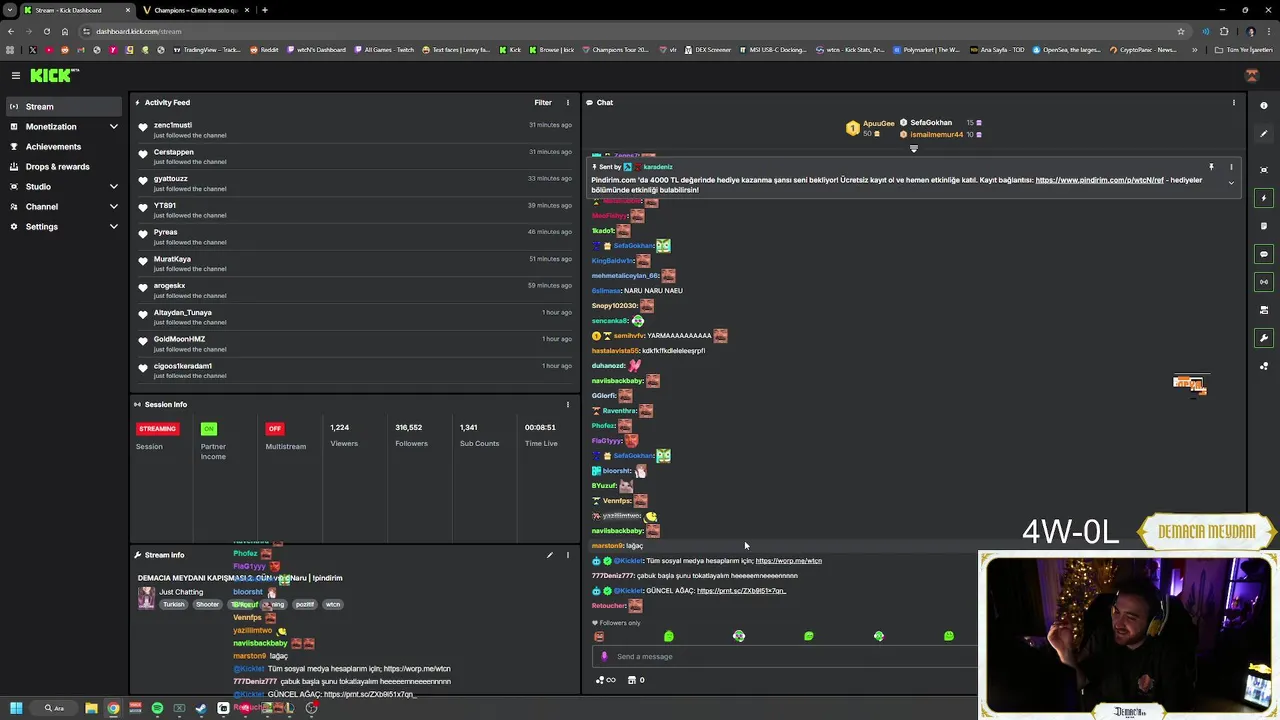Viewport: 1280px width, 720px height.
Task: Expand the Studio sidebar chevron
Action: (114, 187)
